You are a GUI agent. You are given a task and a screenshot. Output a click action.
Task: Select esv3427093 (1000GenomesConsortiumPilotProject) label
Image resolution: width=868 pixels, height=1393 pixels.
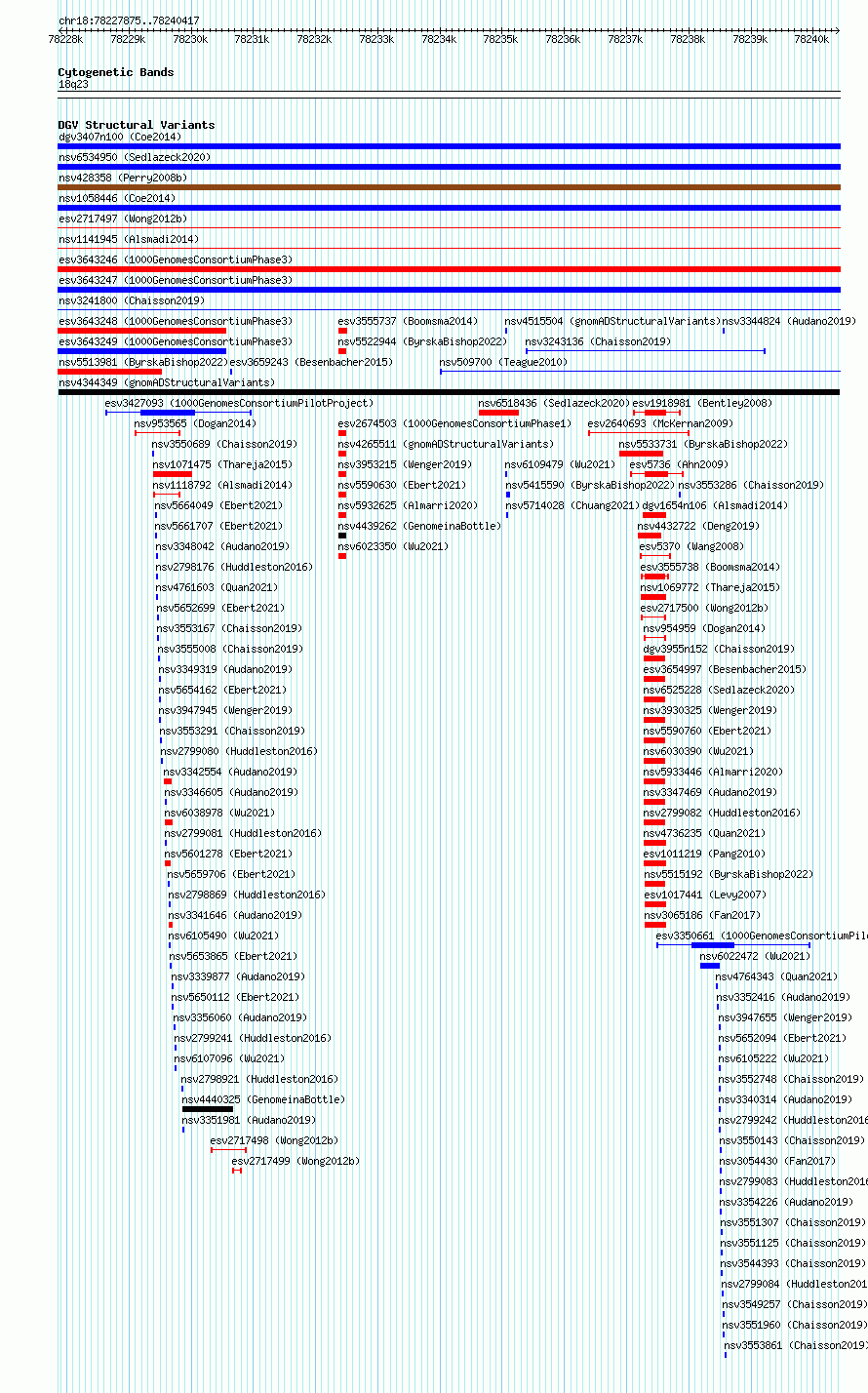pyautogui.click(x=240, y=403)
